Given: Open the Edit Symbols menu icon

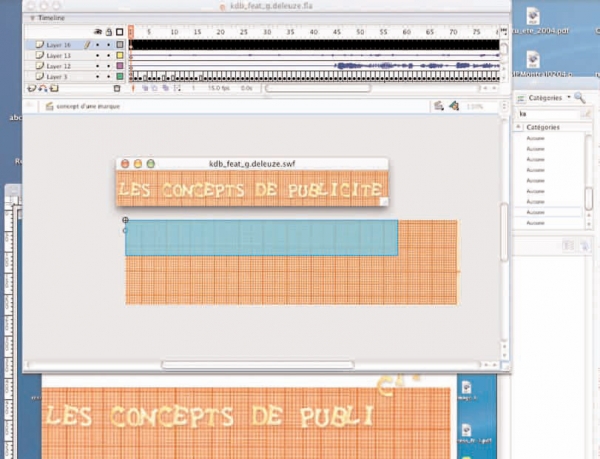Looking at the screenshot, I should click(x=454, y=106).
